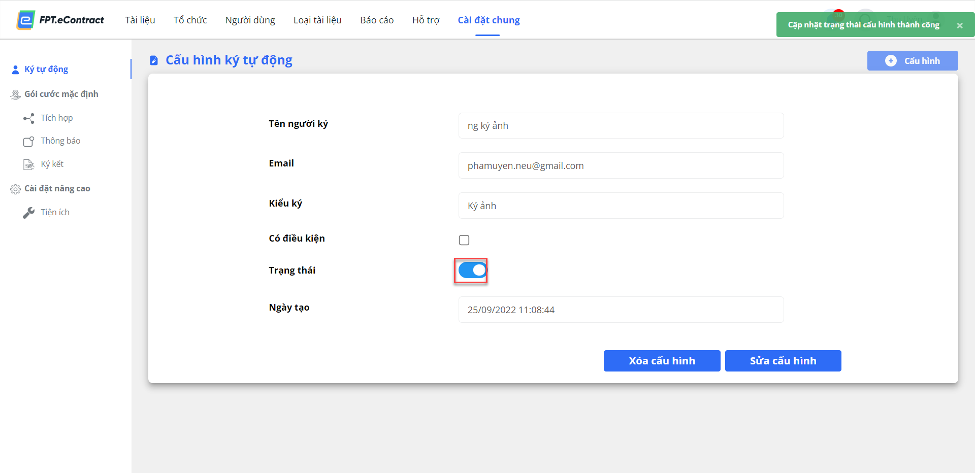Click the Thông báo notification icon
The width and height of the screenshot is (977, 474).
point(28,141)
